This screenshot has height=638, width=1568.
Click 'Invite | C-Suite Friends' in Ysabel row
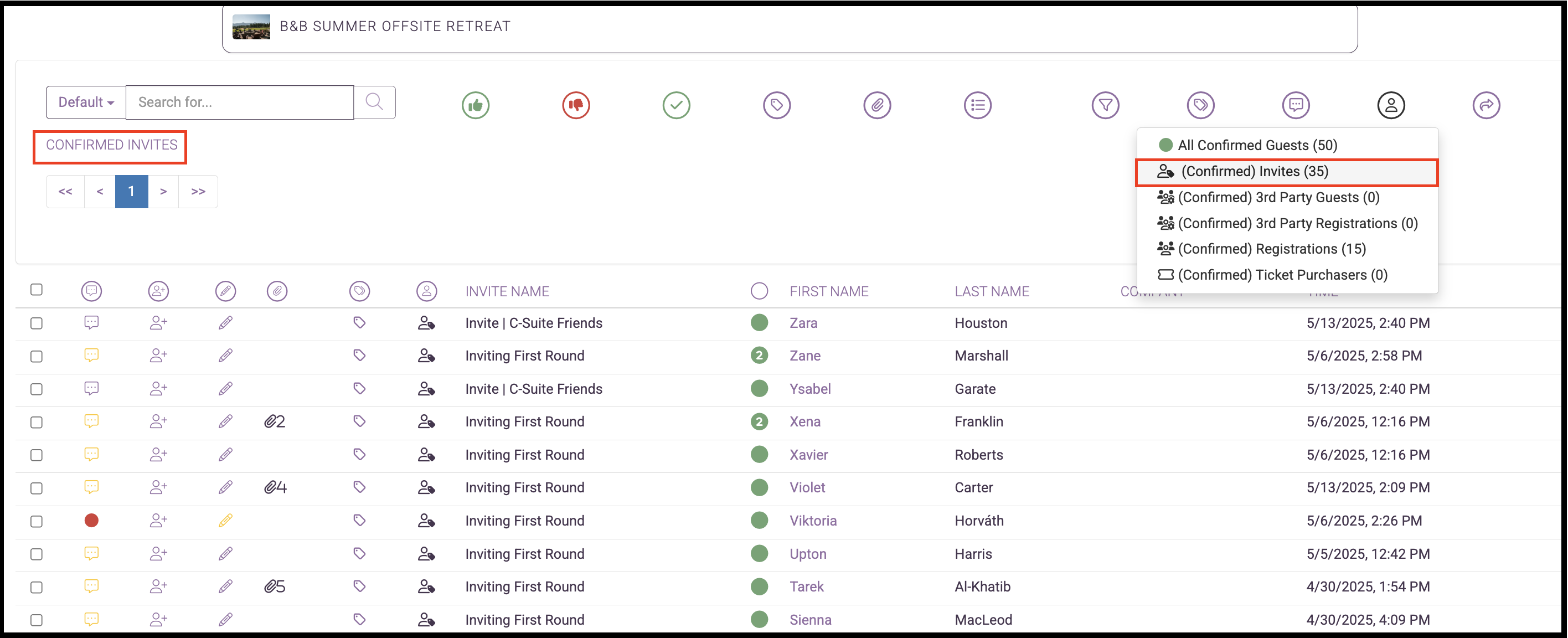tap(534, 389)
